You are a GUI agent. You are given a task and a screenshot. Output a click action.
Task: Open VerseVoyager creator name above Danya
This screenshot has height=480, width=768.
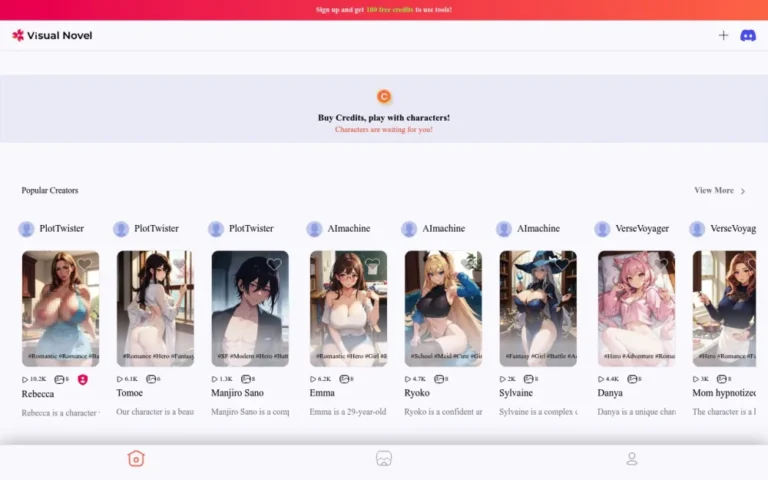pos(642,228)
